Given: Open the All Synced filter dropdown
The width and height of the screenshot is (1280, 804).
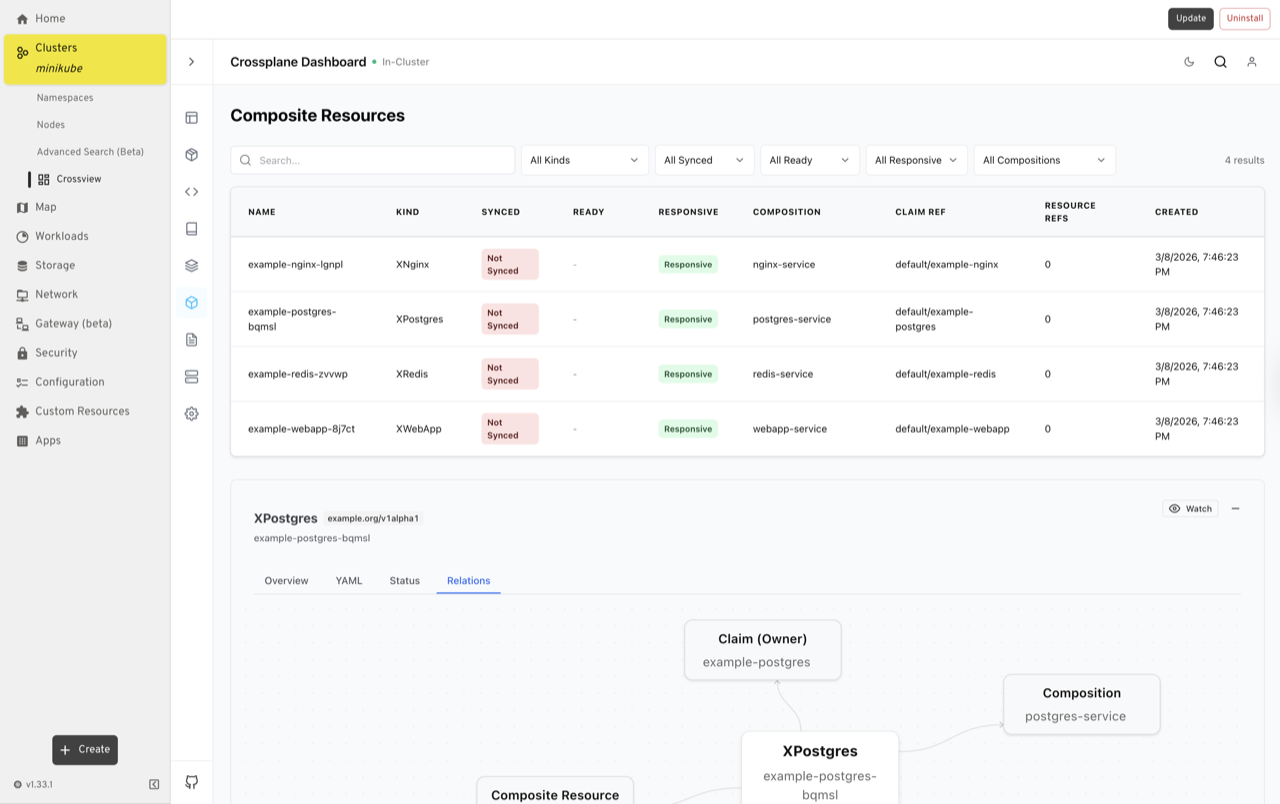Looking at the screenshot, I should click(704, 160).
